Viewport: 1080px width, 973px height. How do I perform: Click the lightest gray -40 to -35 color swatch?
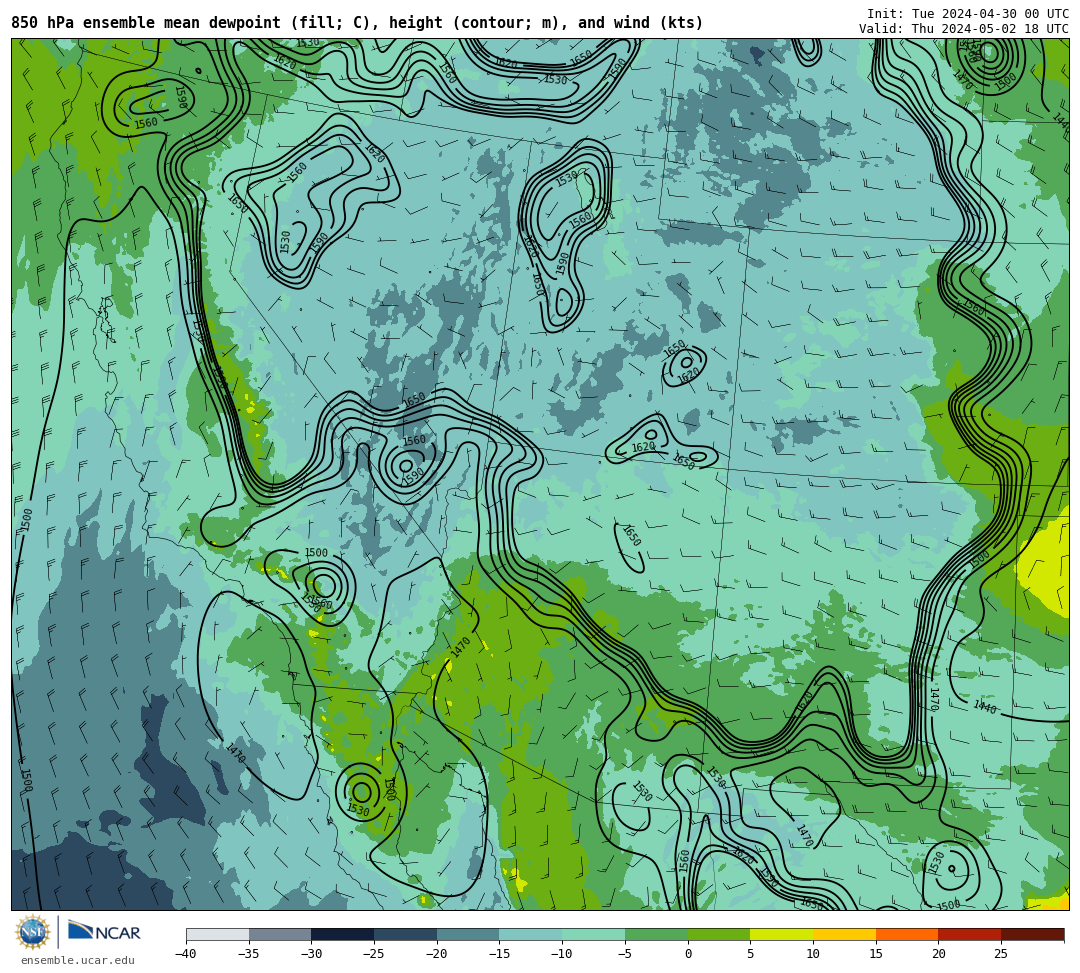point(218,934)
